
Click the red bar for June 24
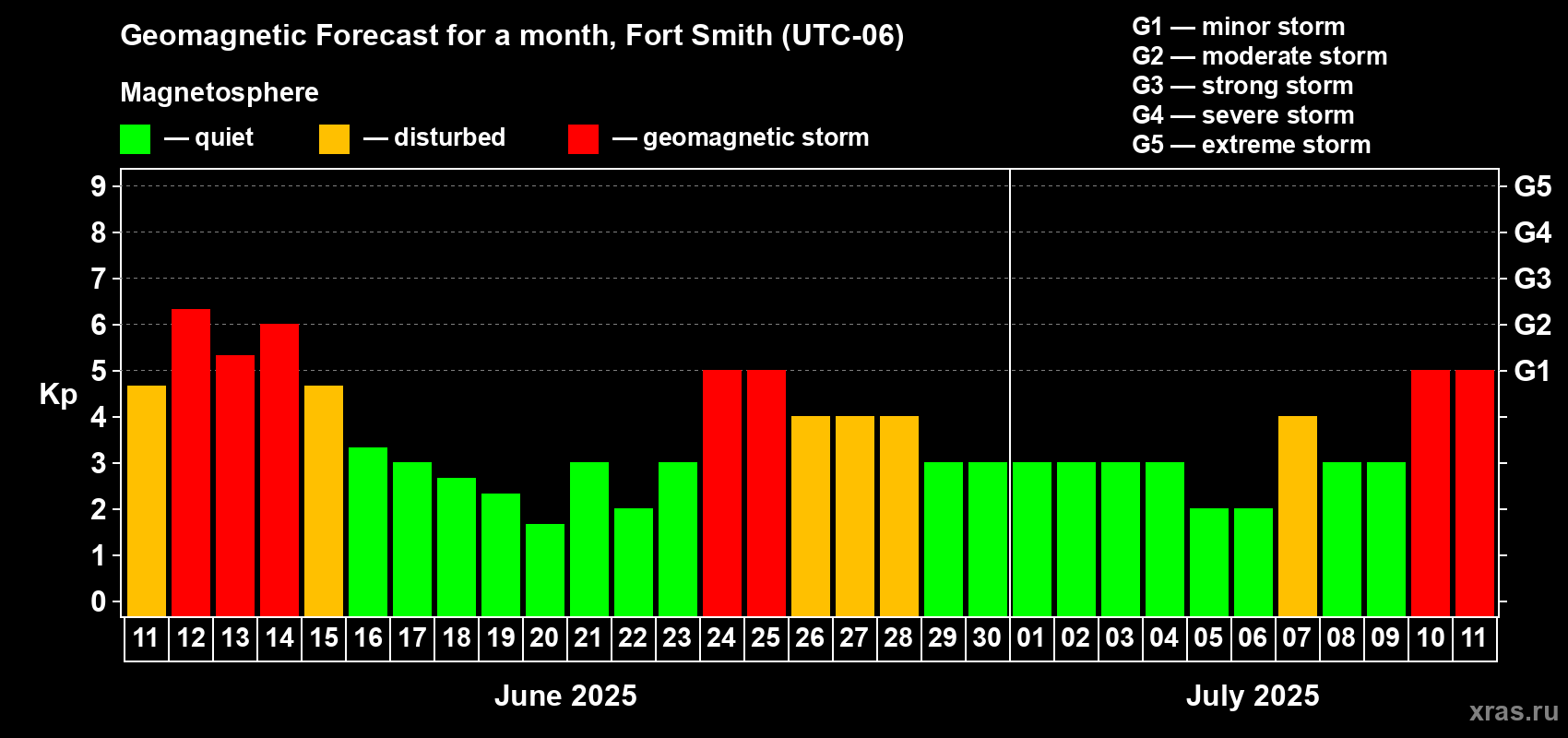(722, 493)
